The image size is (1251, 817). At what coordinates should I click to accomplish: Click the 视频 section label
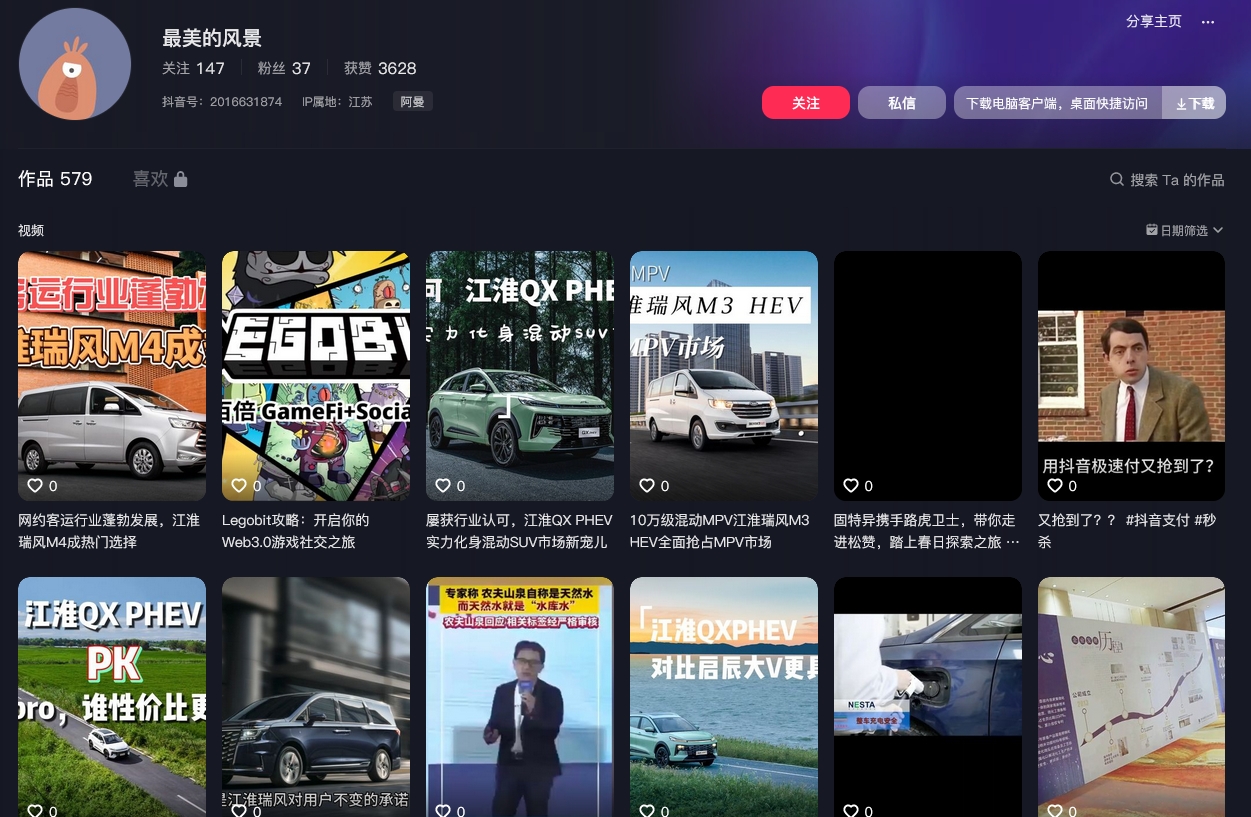coord(31,230)
